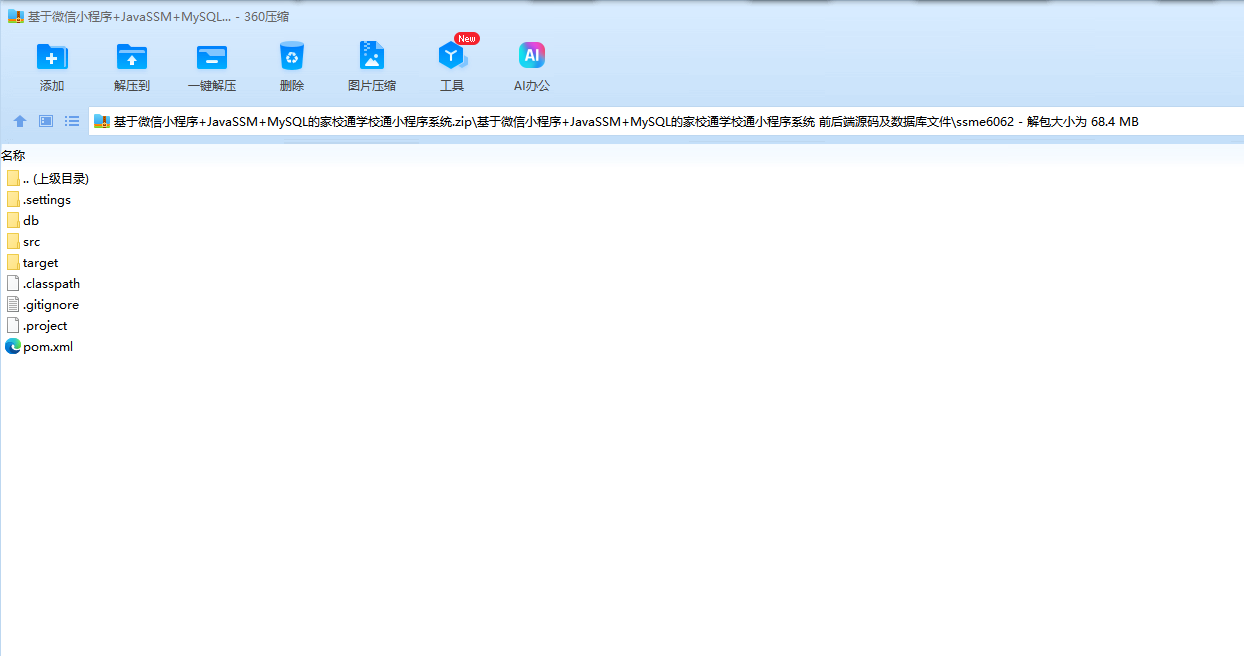Click the archive icon in the address bar
The width and height of the screenshot is (1244, 656).
point(102,122)
